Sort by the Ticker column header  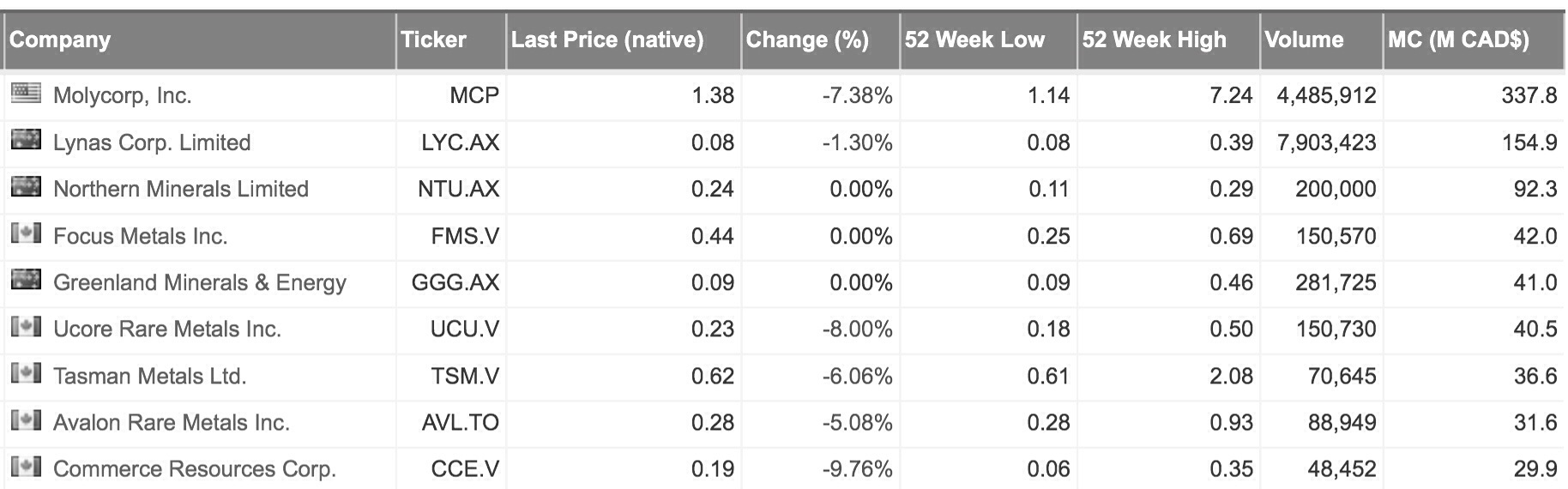[433, 40]
